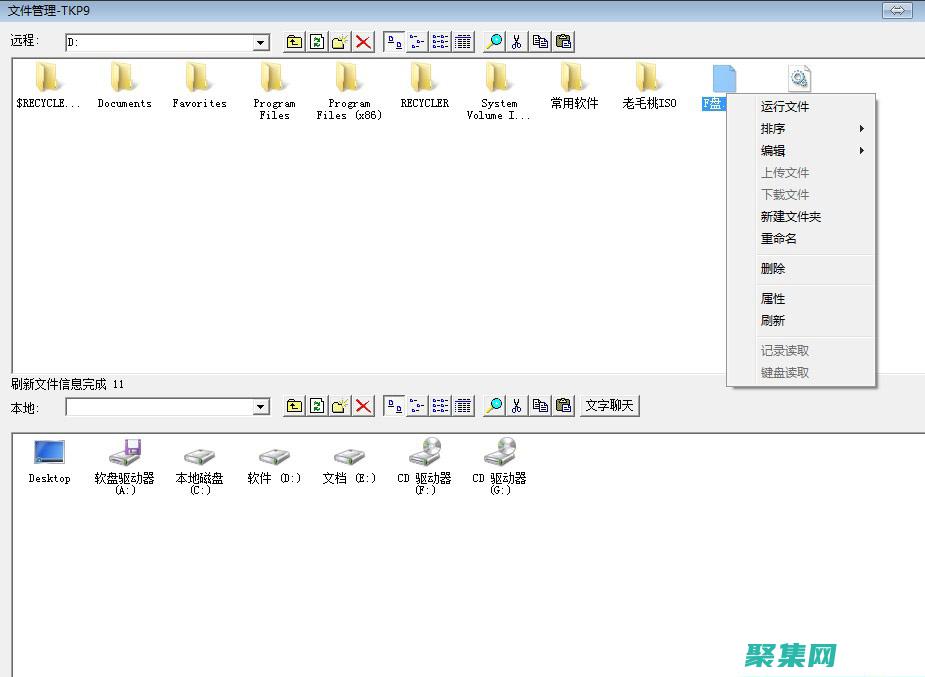
Task: Click the red X delete icon on the local toolbar
Action: coord(364,405)
